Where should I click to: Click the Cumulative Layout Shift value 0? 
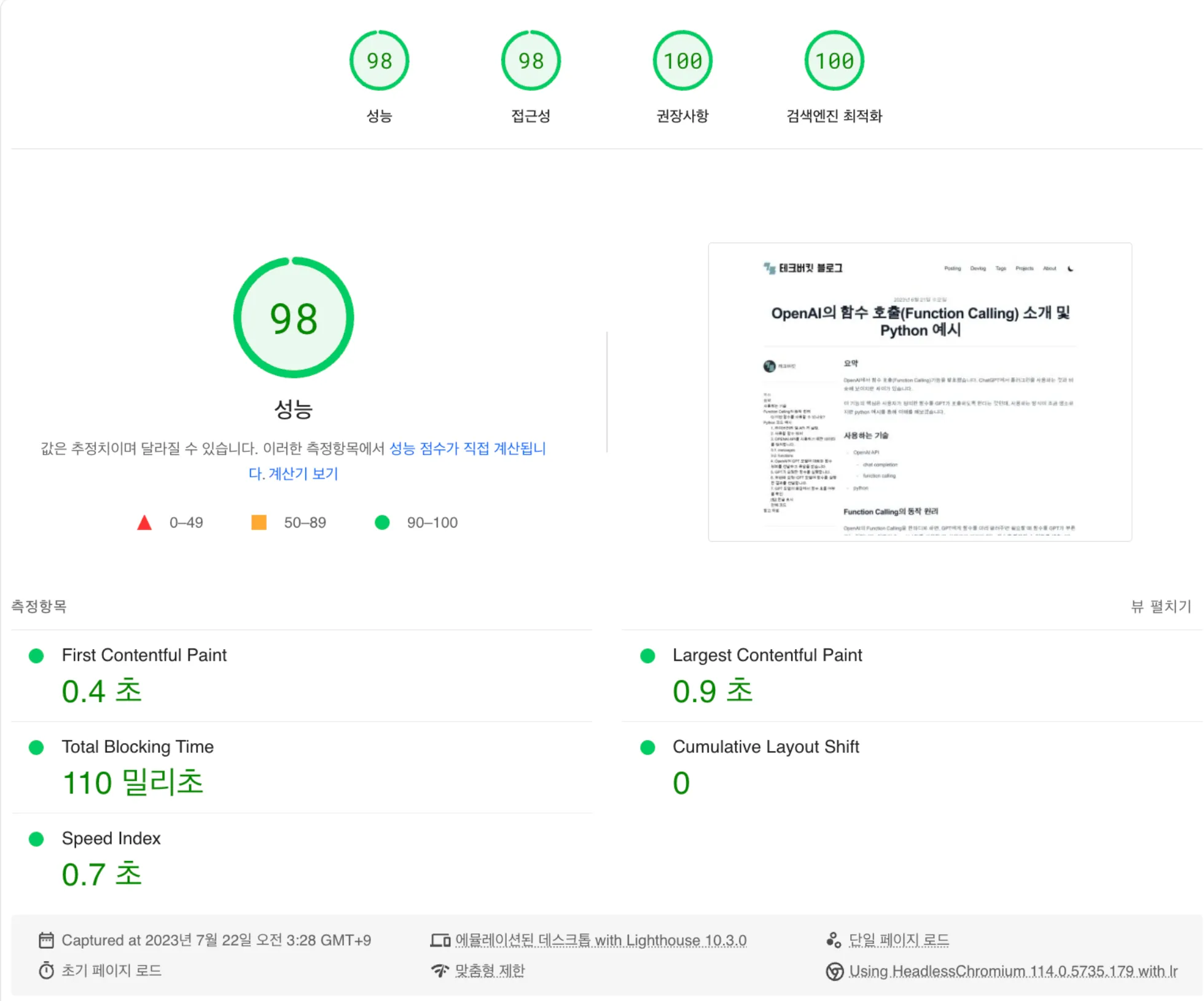pos(681,783)
